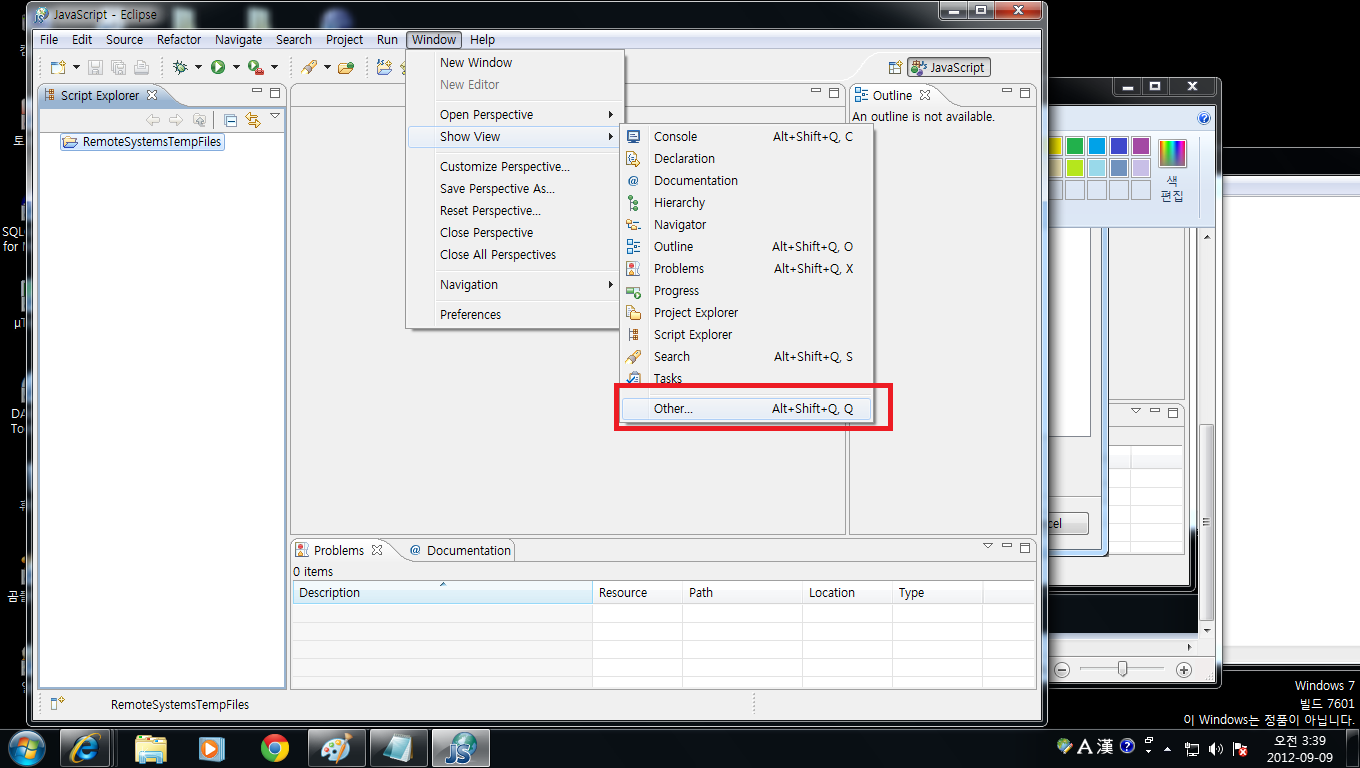Toggle the JavaScript perspective button
This screenshot has width=1360, height=768.
(948, 67)
